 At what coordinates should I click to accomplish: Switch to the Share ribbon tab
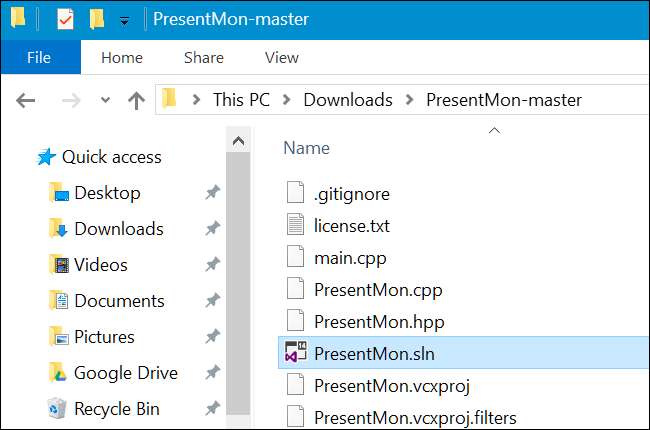(x=204, y=58)
